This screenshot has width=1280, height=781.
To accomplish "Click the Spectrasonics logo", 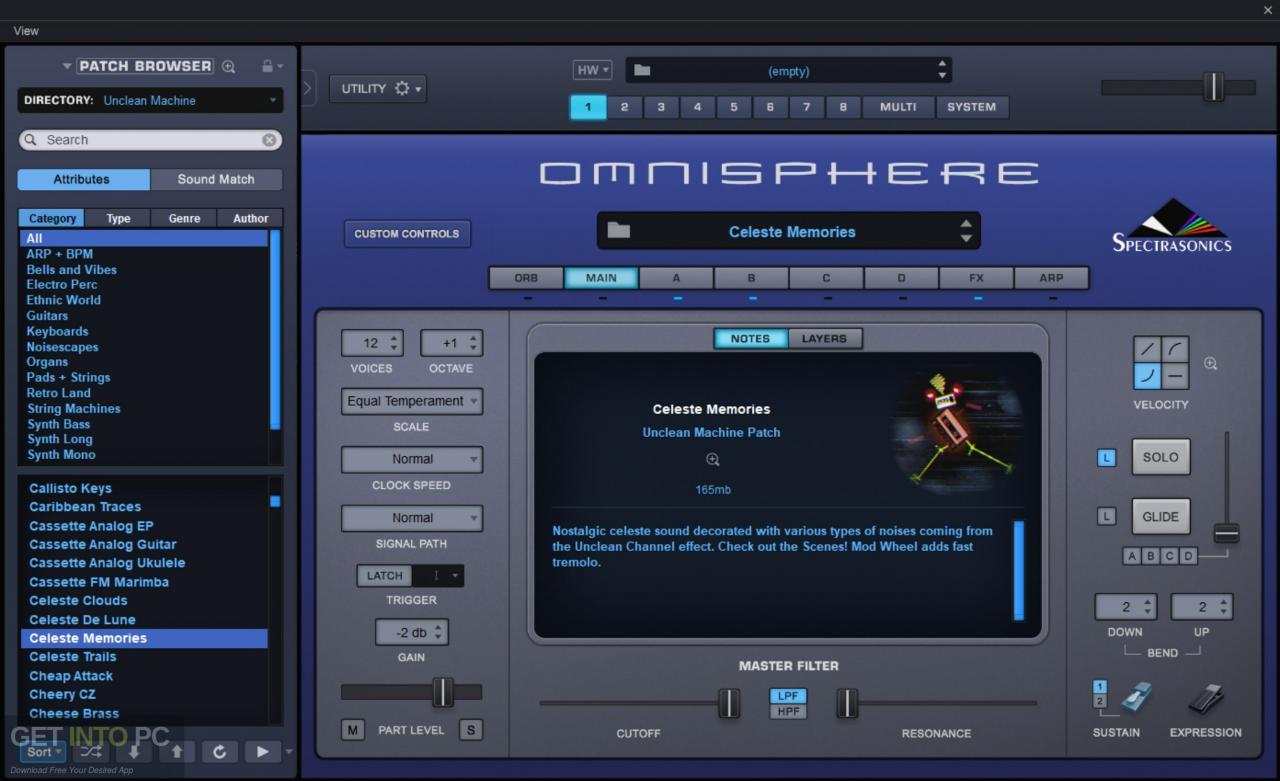I will coord(1172,227).
